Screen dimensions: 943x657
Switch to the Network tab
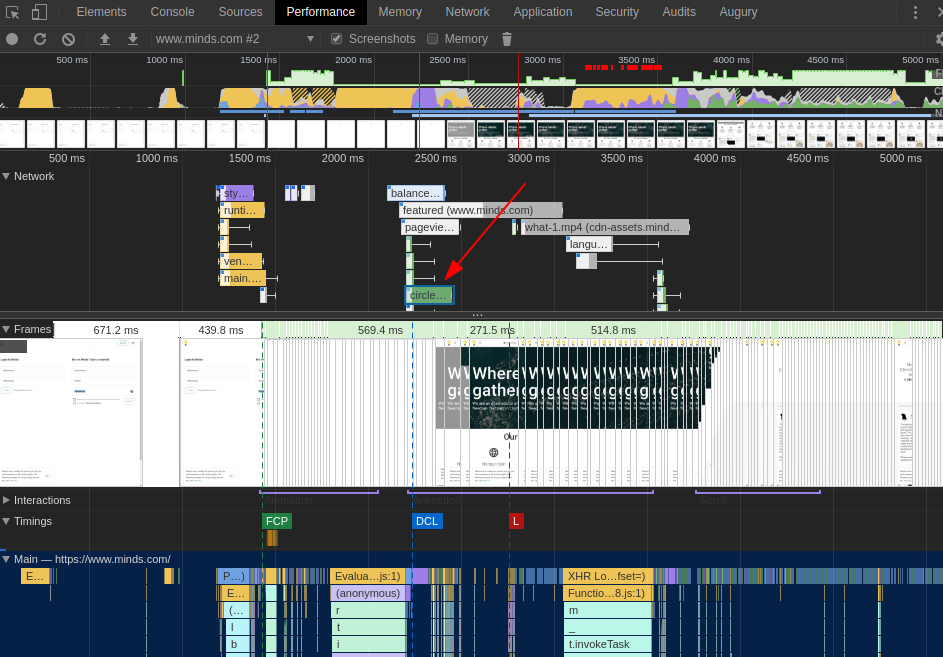coord(467,12)
